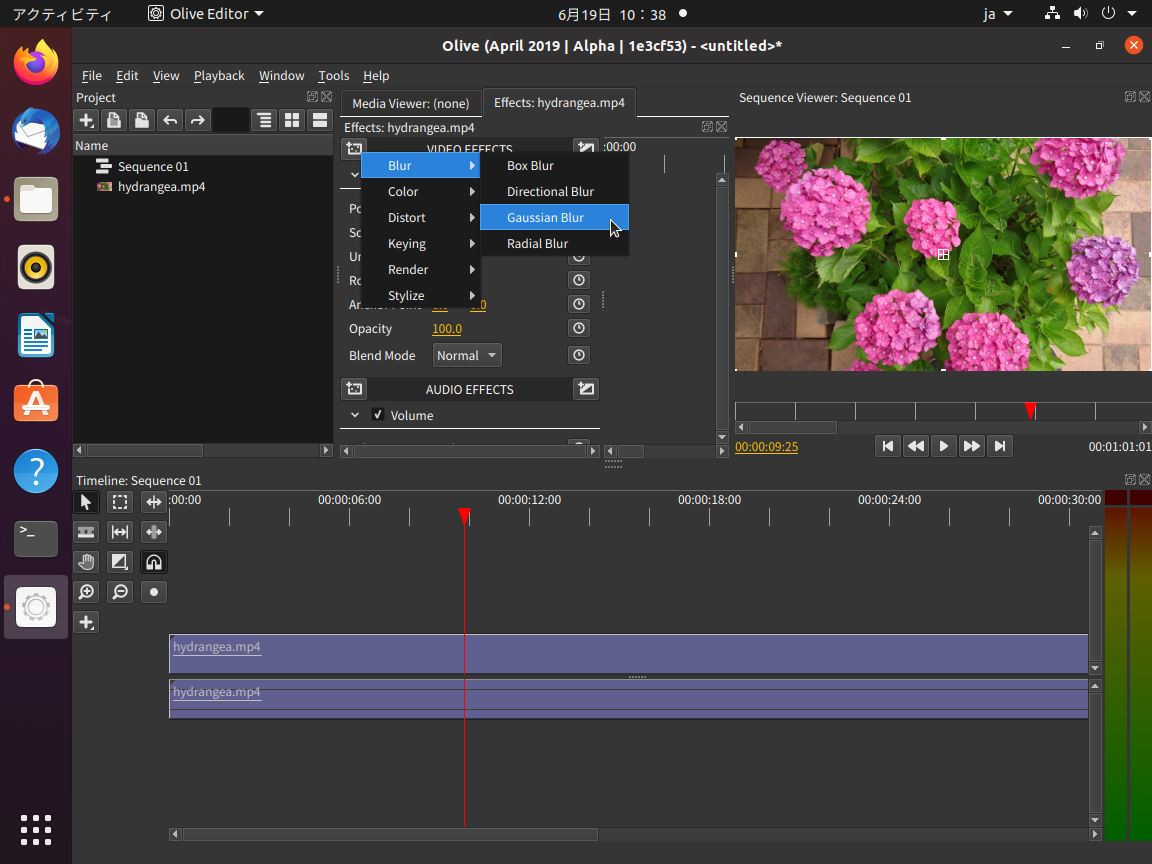Click the add audio transition icon
This screenshot has height=864, width=1152.
click(586, 389)
